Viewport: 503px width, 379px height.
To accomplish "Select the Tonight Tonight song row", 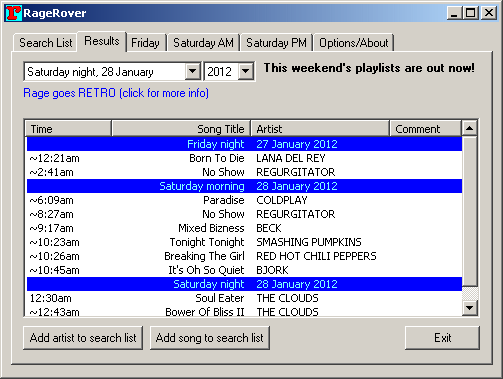I will [x=244, y=242].
